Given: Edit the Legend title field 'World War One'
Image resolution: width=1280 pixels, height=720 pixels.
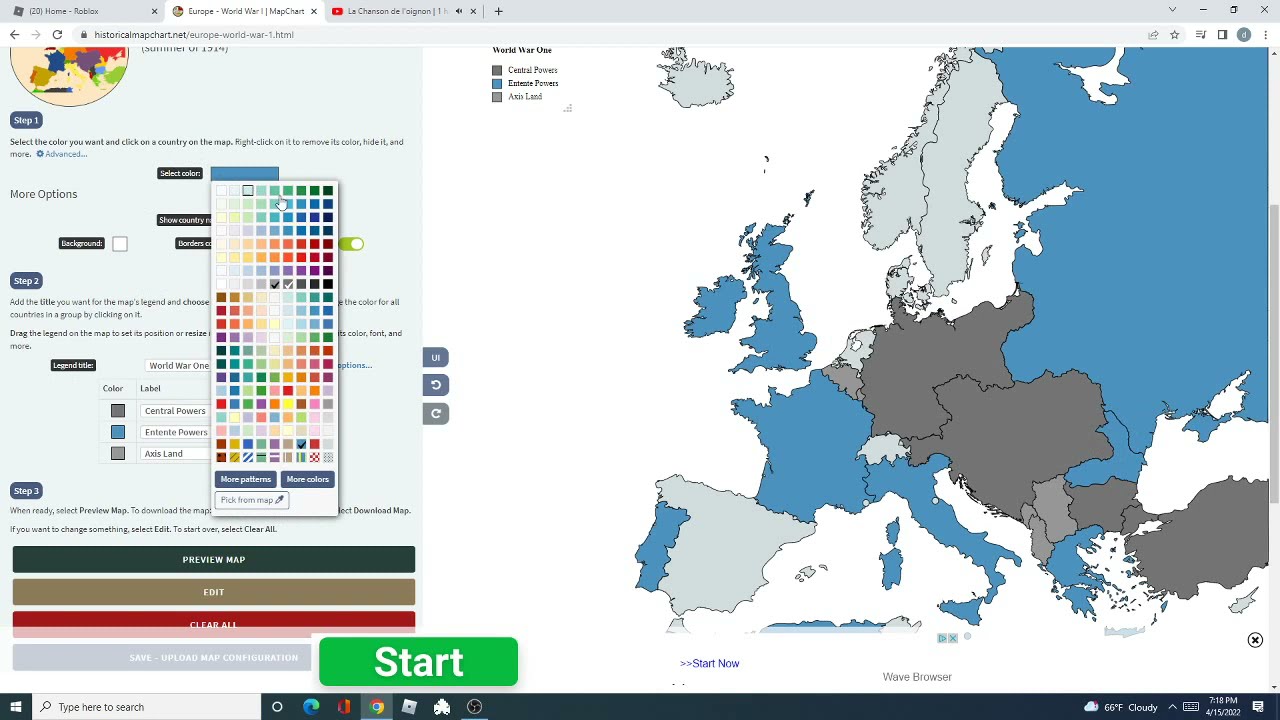Looking at the screenshot, I should (178, 366).
